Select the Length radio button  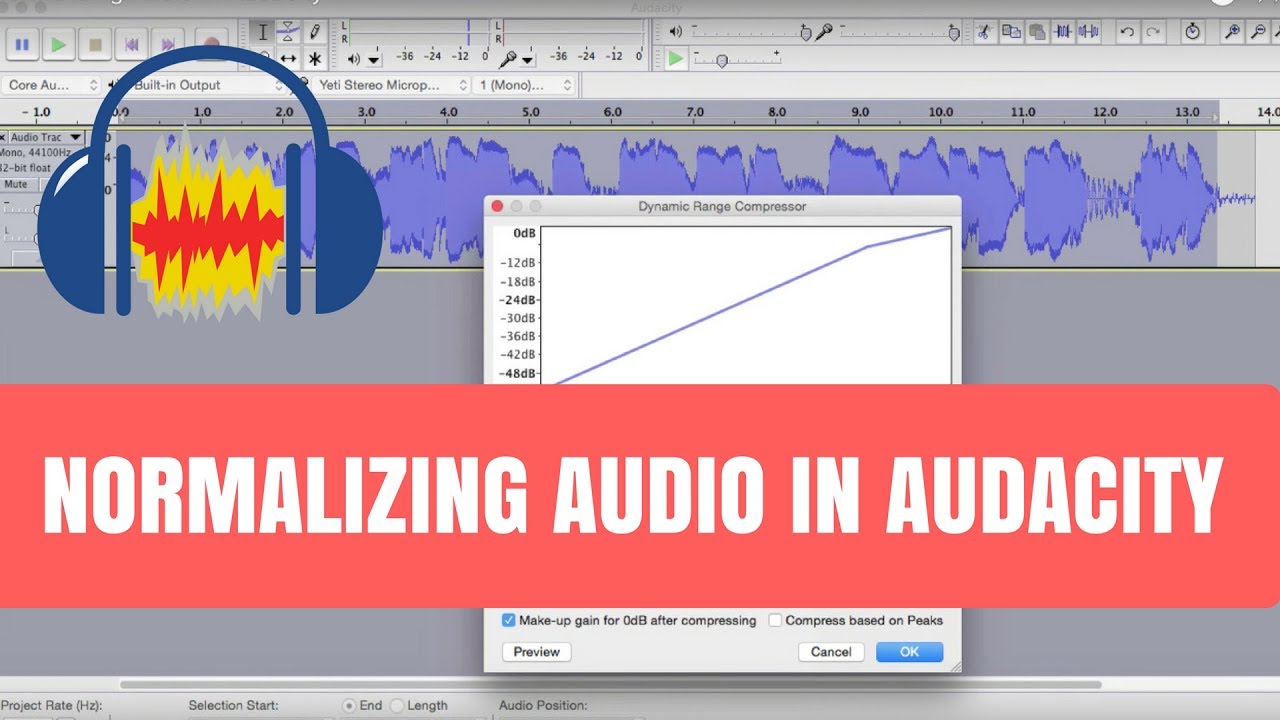[x=397, y=705]
